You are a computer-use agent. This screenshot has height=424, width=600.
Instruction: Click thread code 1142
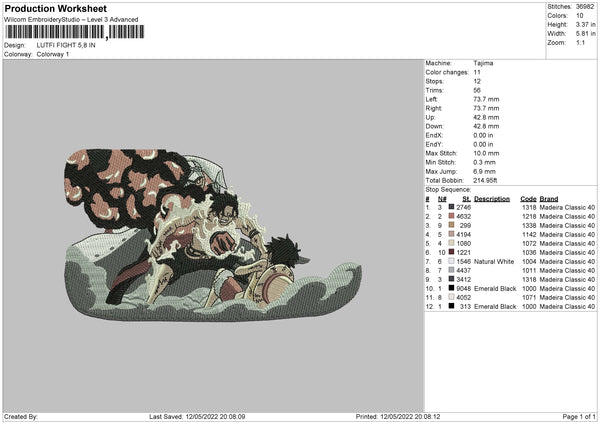(529, 234)
